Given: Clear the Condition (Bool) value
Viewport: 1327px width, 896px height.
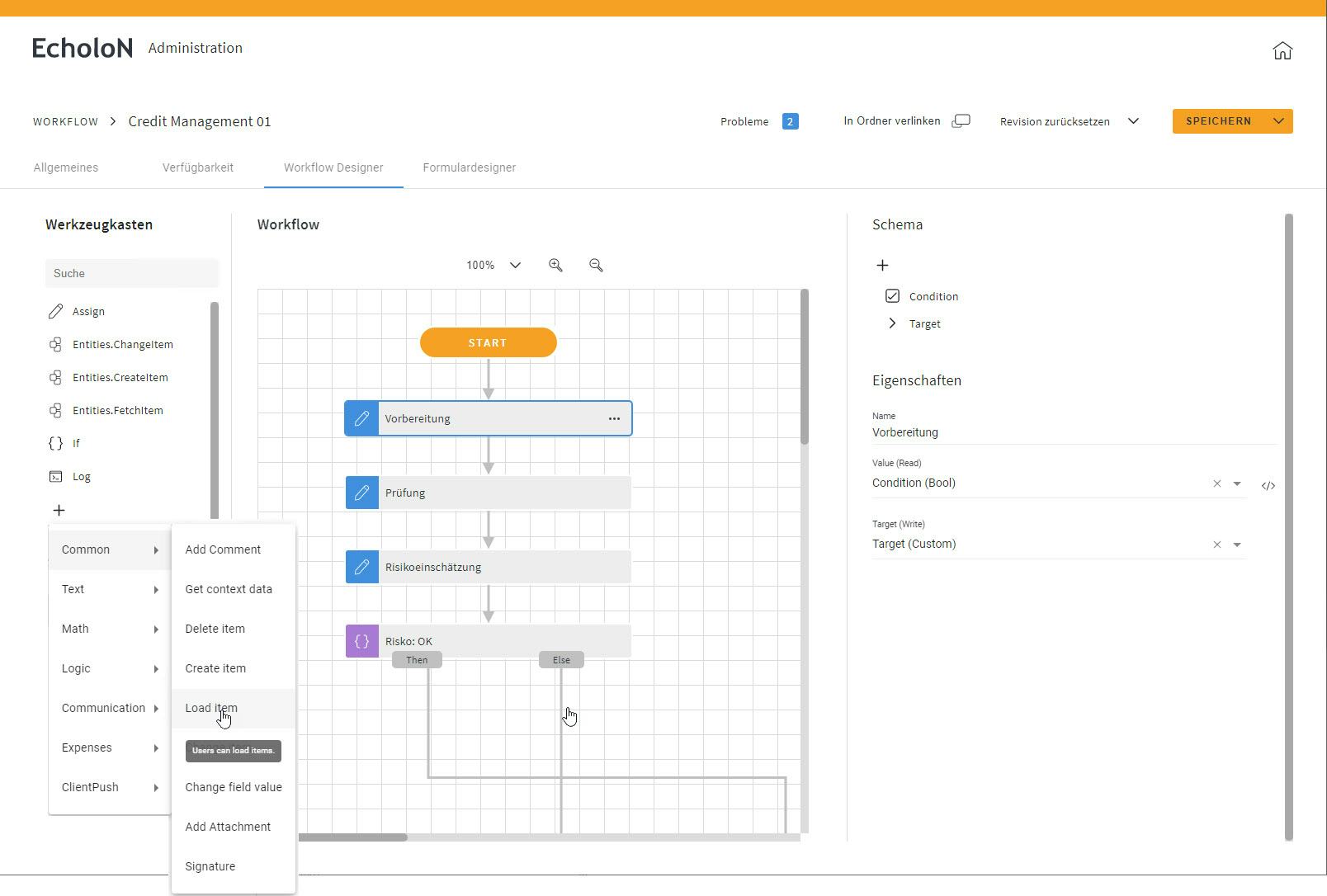Looking at the screenshot, I should point(1216,483).
